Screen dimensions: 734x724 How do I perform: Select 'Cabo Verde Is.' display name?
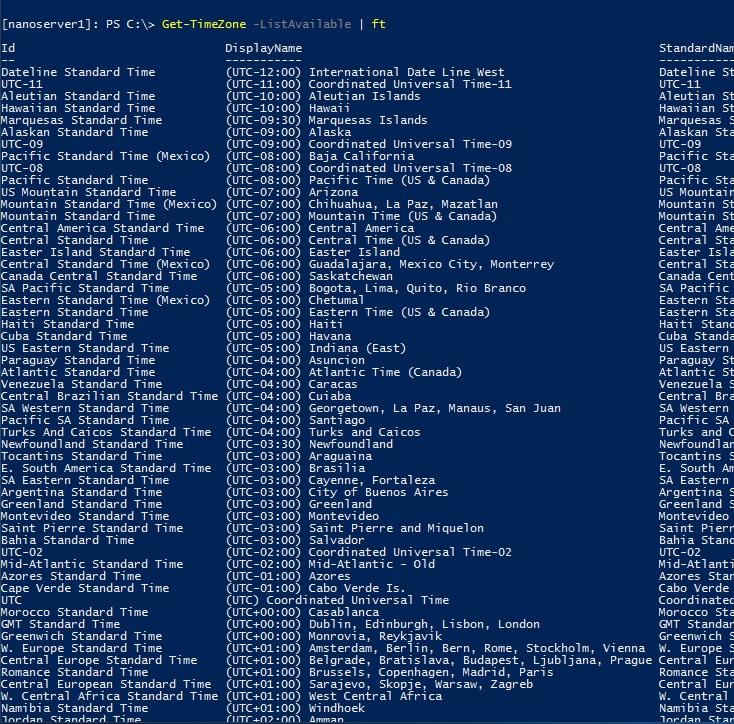coord(357,588)
